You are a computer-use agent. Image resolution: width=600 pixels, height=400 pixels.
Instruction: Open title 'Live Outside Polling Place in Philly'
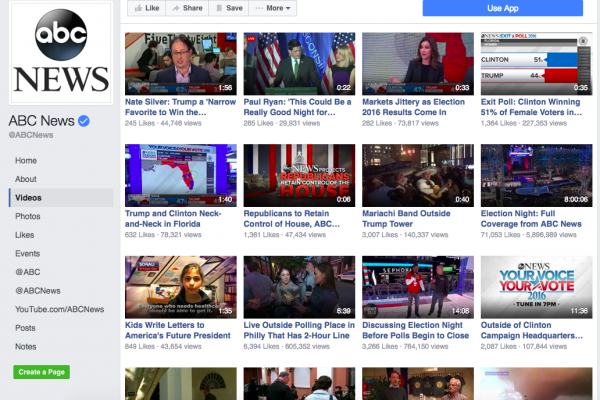tap(299, 330)
